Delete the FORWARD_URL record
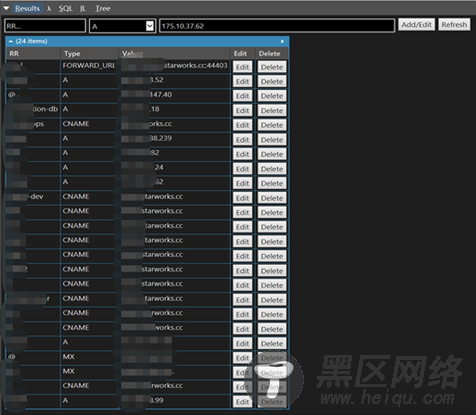The image size is (476, 415). [272, 67]
